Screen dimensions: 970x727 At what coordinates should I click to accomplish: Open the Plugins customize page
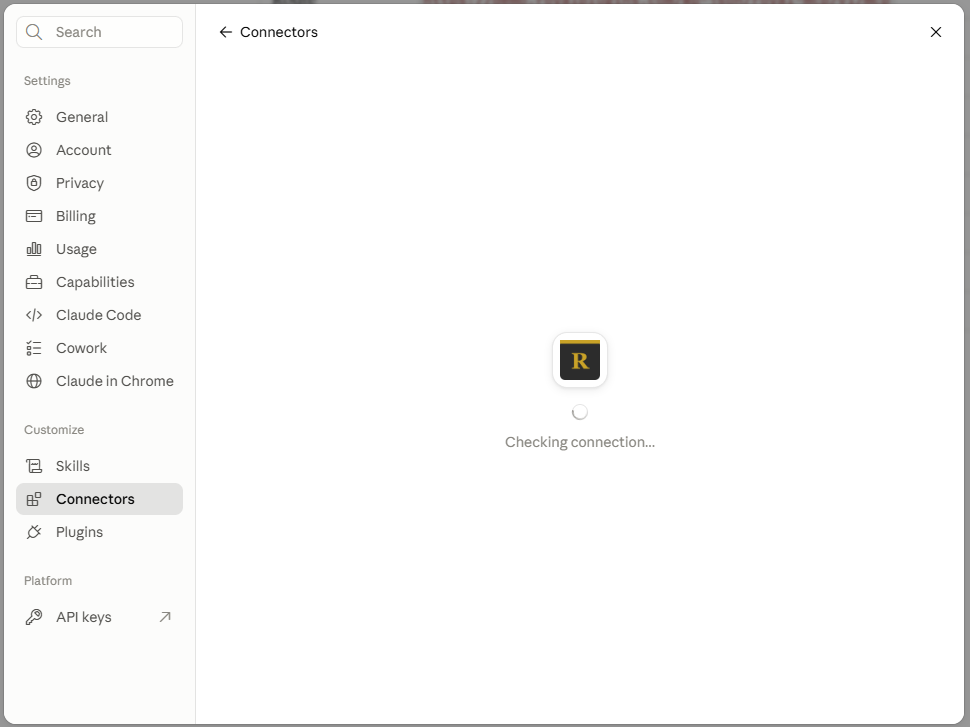tap(100, 532)
